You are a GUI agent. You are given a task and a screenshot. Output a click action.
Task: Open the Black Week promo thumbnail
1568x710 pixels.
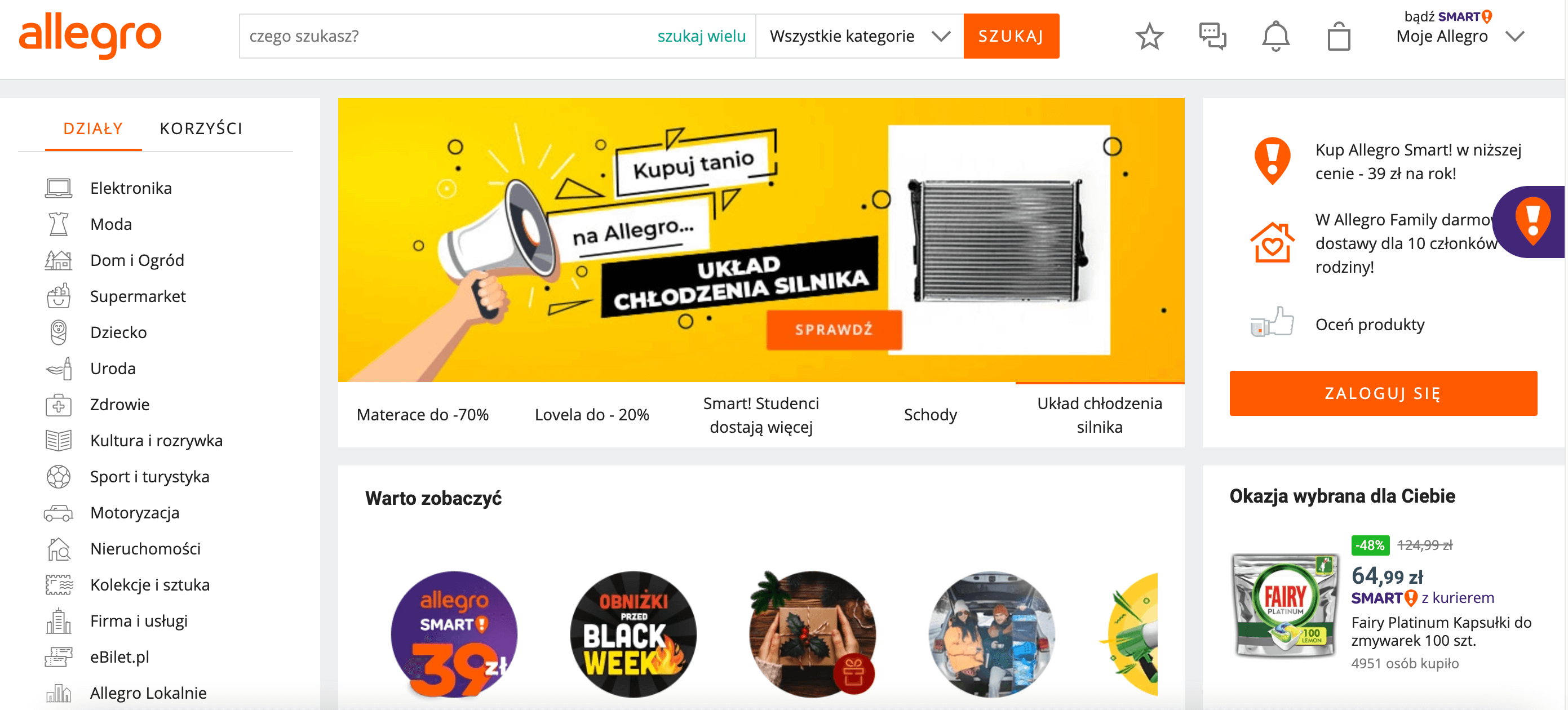633,634
